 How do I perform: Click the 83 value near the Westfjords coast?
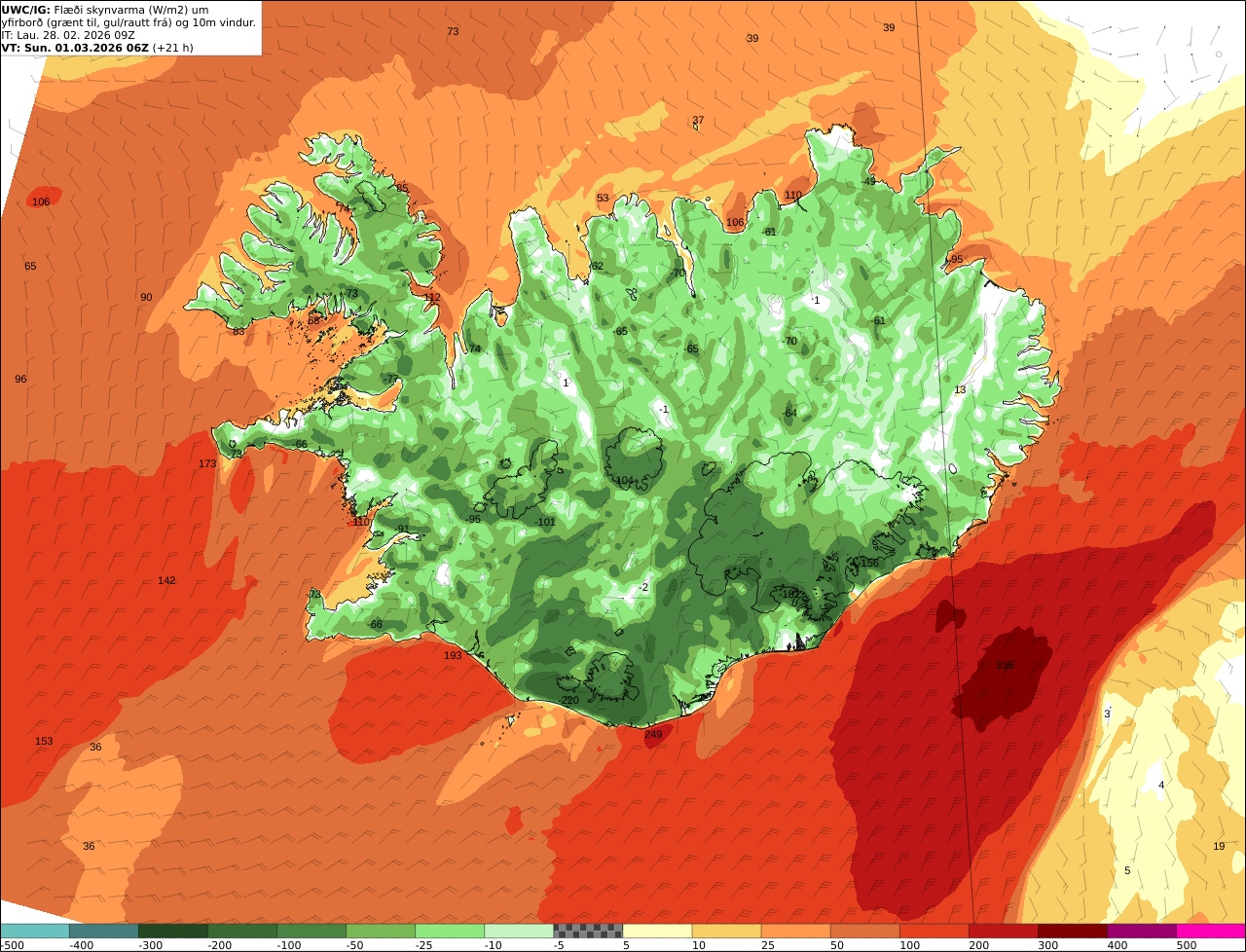(x=238, y=331)
